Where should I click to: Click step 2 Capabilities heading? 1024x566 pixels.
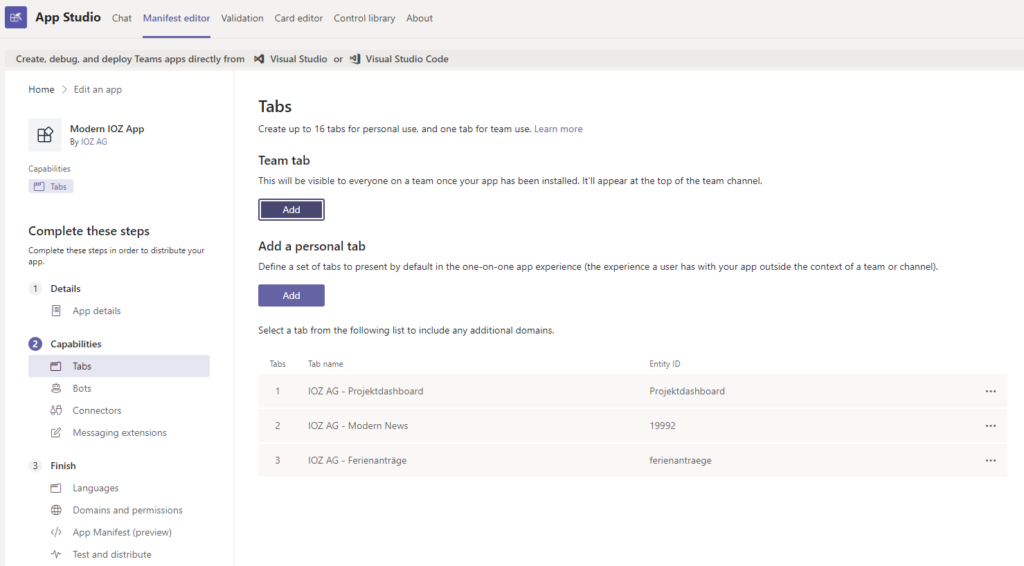(x=76, y=344)
